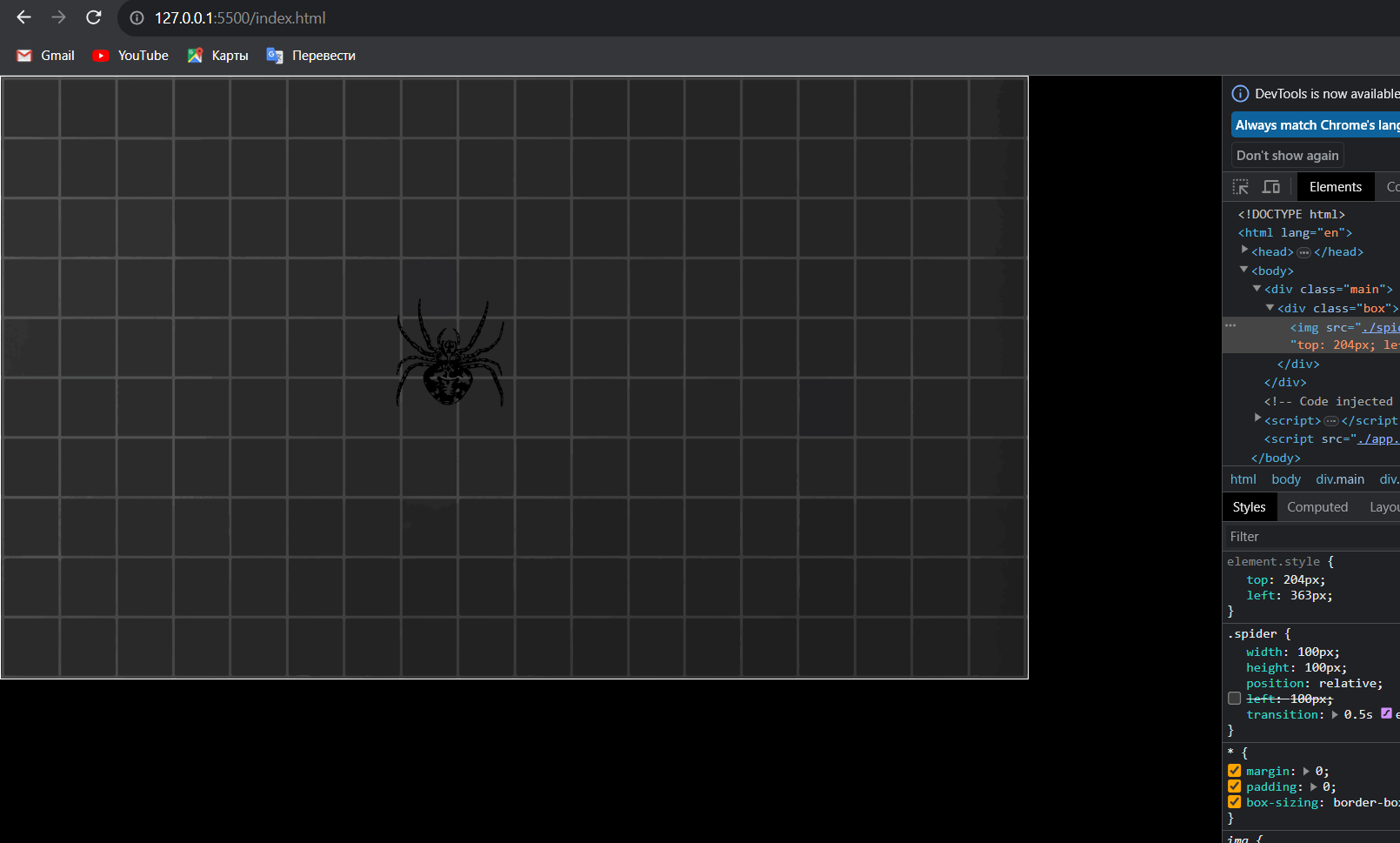Open the Gmail bookmark
This screenshot has height=843, width=1400.
point(45,56)
